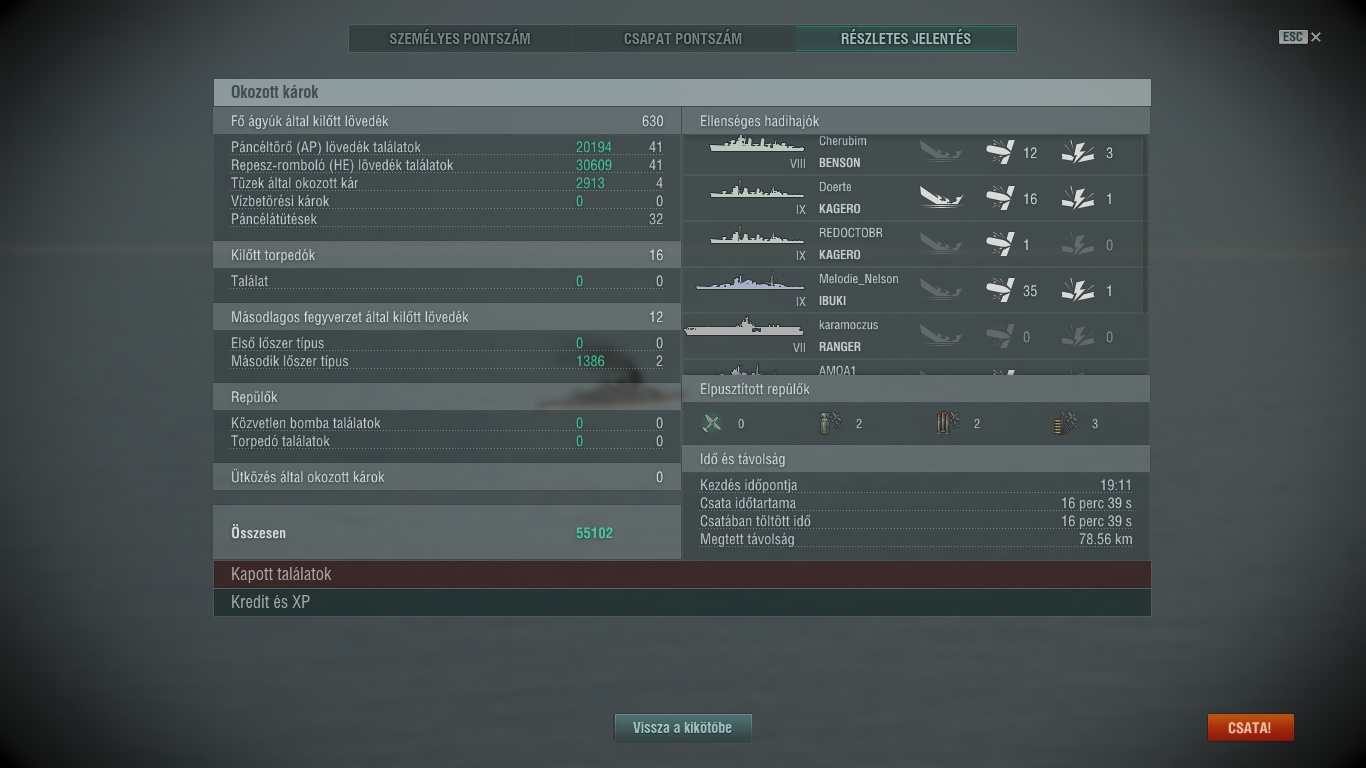Open the Csapat pontszám tab
The width and height of the screenshot is (1366, 768).
pyautogui.click(x=683, y=39)
